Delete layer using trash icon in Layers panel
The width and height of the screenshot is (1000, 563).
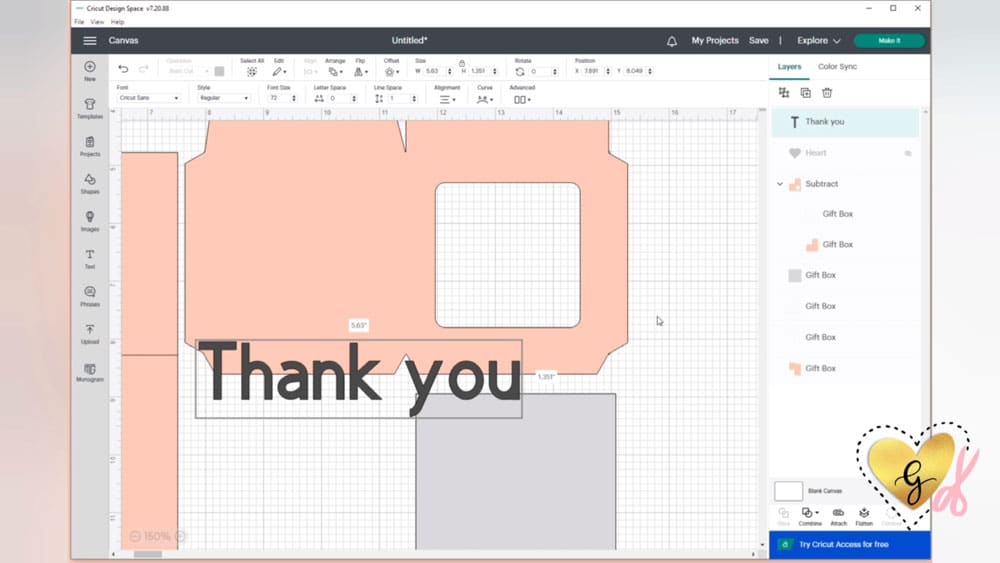coord(827,93)
